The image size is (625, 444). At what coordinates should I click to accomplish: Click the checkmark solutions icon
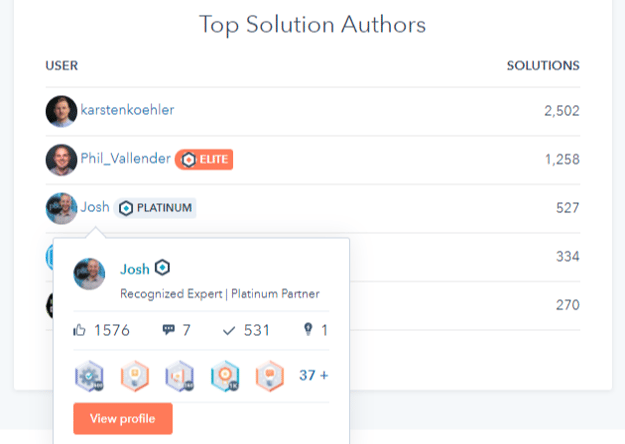[x=230, y=330]
